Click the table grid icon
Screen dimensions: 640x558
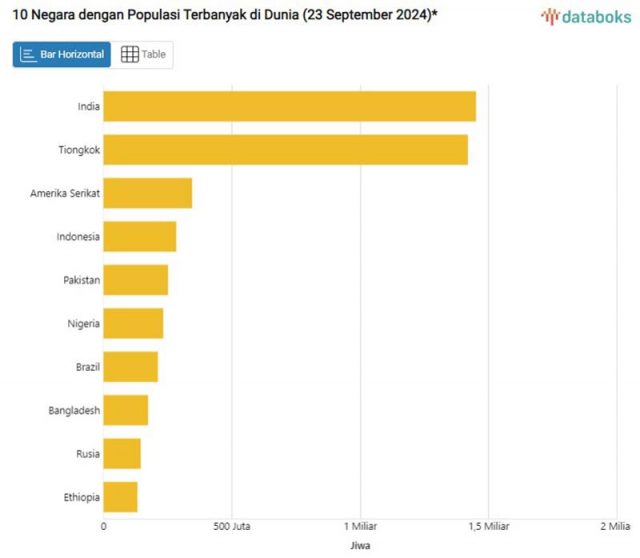point(129,55)
